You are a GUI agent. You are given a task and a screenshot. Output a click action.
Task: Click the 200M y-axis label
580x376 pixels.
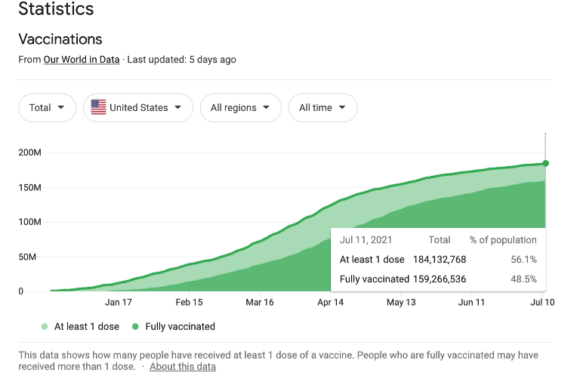[x=30, y=152]
